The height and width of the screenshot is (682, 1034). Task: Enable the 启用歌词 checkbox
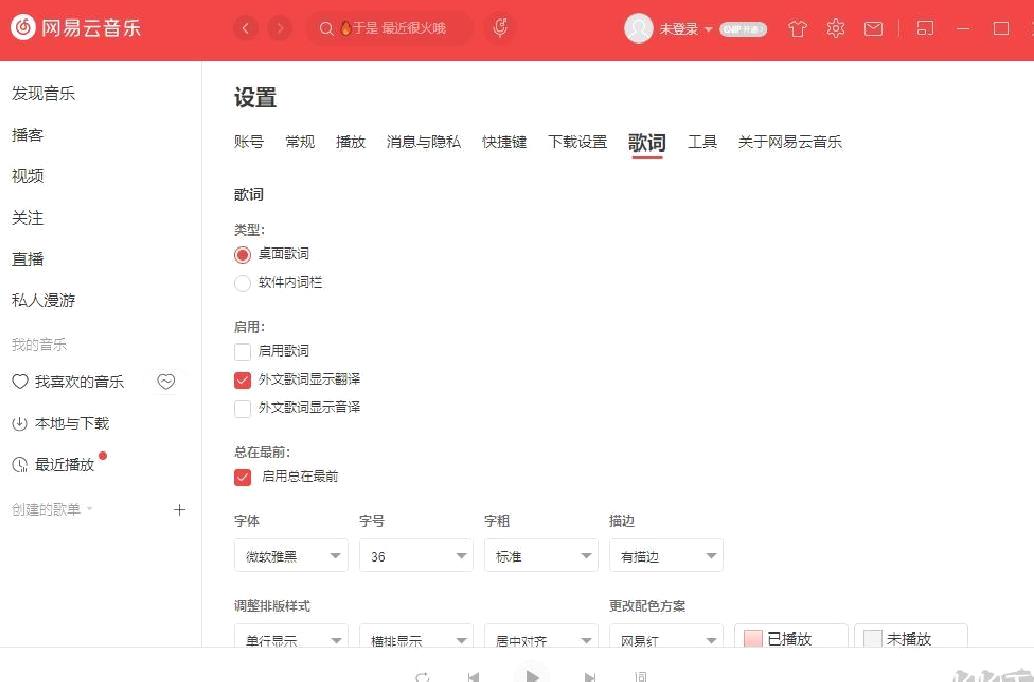[x=242, y=352]
